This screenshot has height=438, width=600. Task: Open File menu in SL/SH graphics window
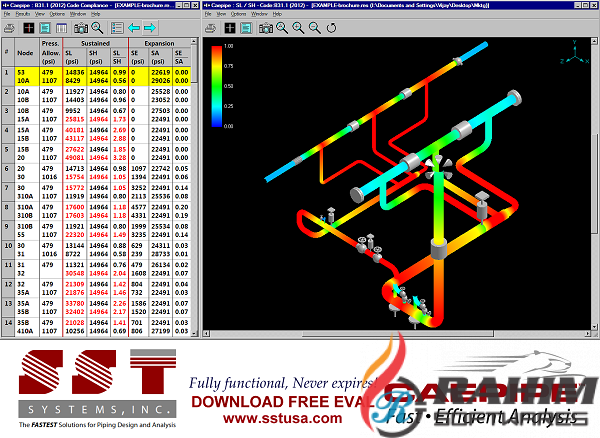pos(208,14)
